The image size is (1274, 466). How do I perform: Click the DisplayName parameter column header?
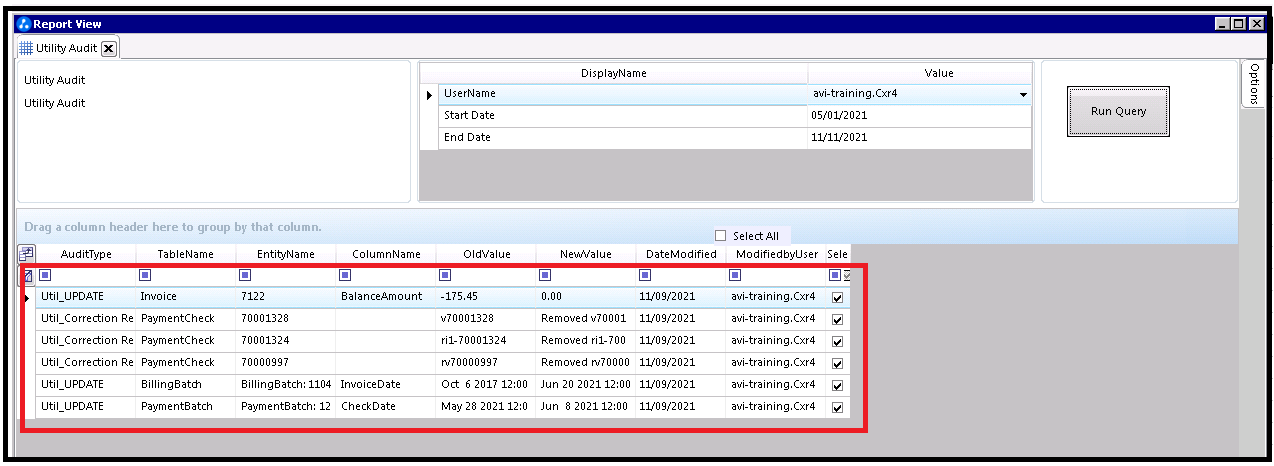pyautogui.click(x=614, y=73)
